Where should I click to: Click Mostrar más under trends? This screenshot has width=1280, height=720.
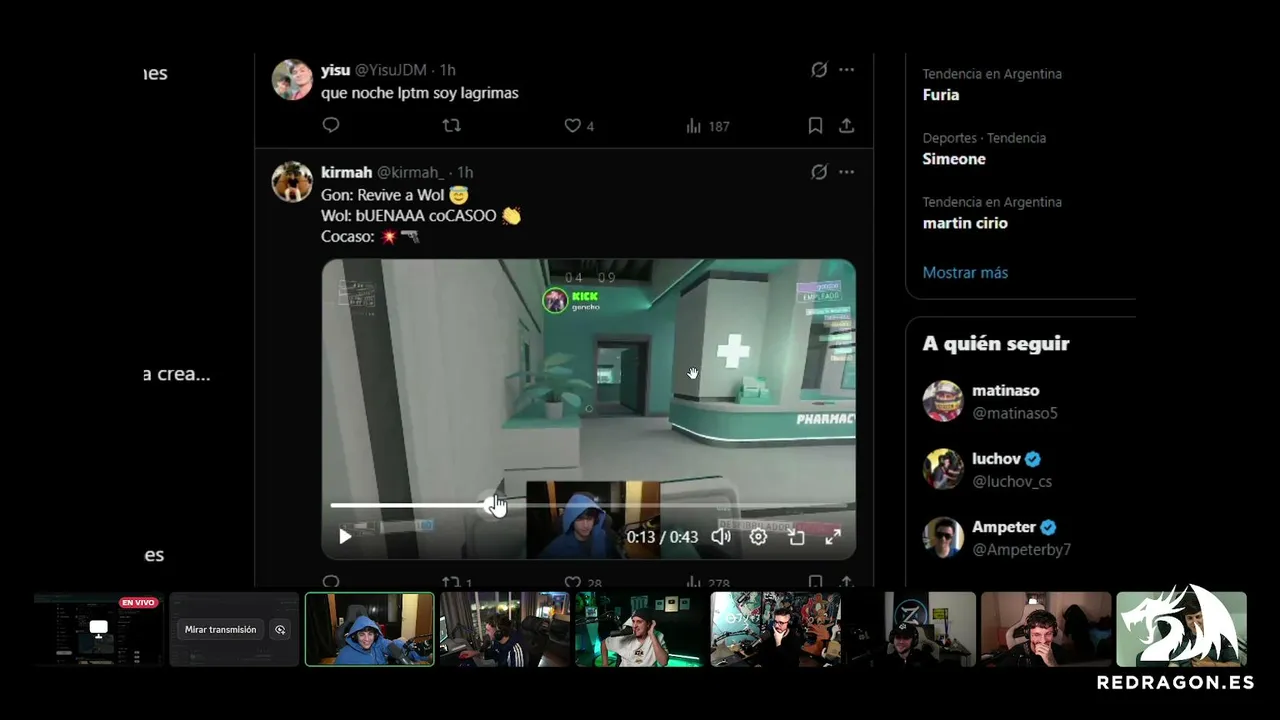[x=965, y=273]
